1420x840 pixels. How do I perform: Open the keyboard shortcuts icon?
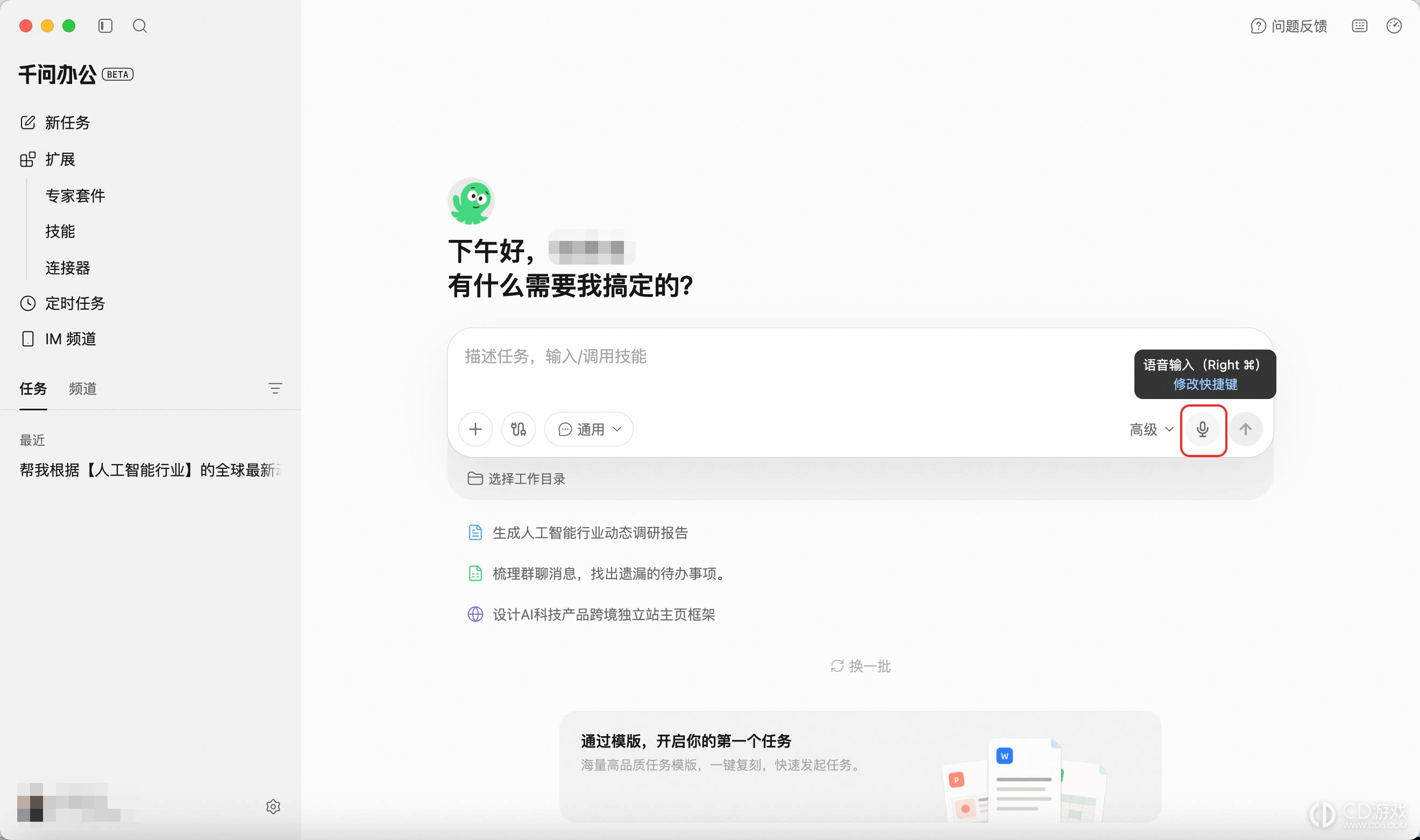1359,26
